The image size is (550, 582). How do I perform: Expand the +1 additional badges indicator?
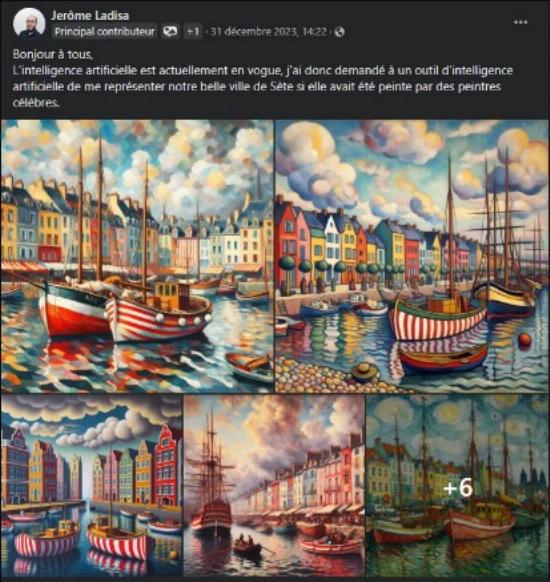click(x=193, y=32)
